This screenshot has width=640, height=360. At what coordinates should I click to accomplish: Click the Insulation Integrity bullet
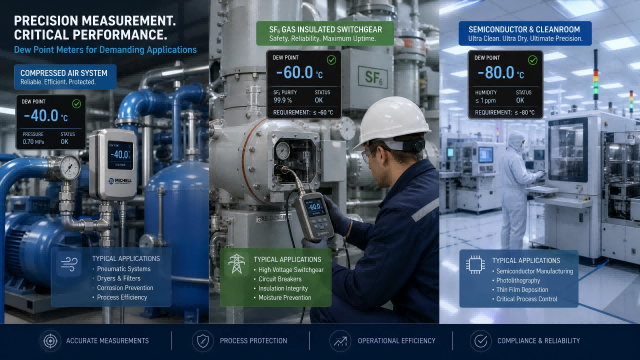281,289
